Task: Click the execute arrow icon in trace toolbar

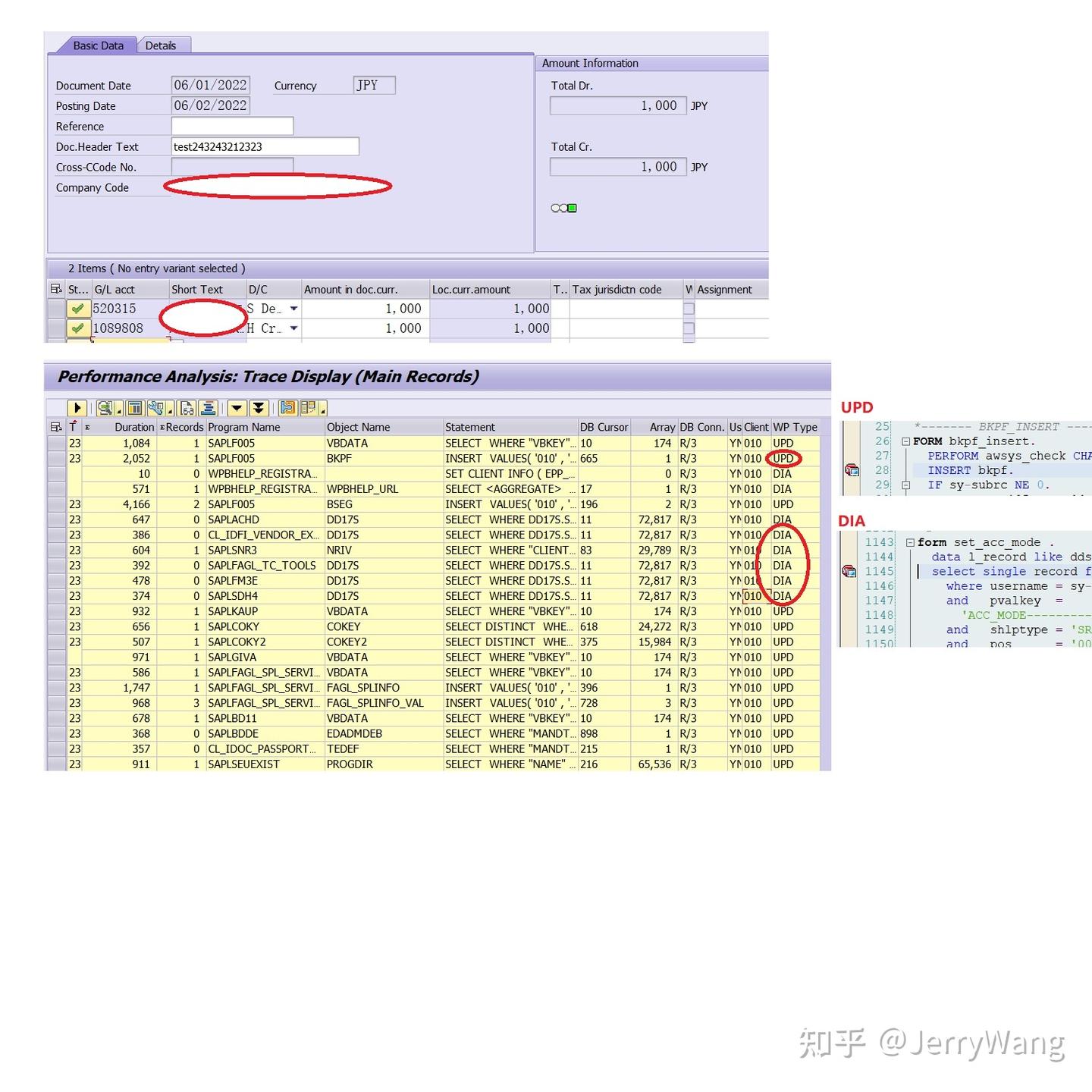Action: pyautogui.click(x=77, y=408)
